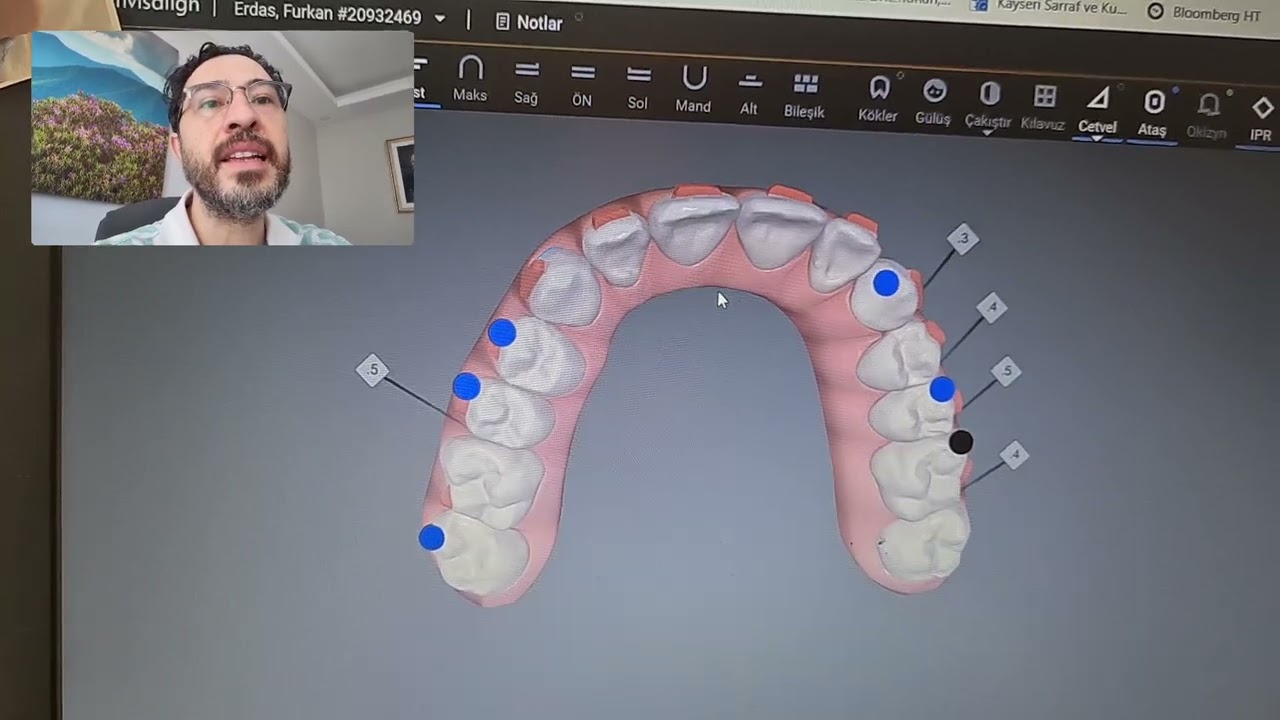This screenshot has width=1280, height=720.
Task: Open the Bileşik combined view
Action: click(x=805, y=96)
